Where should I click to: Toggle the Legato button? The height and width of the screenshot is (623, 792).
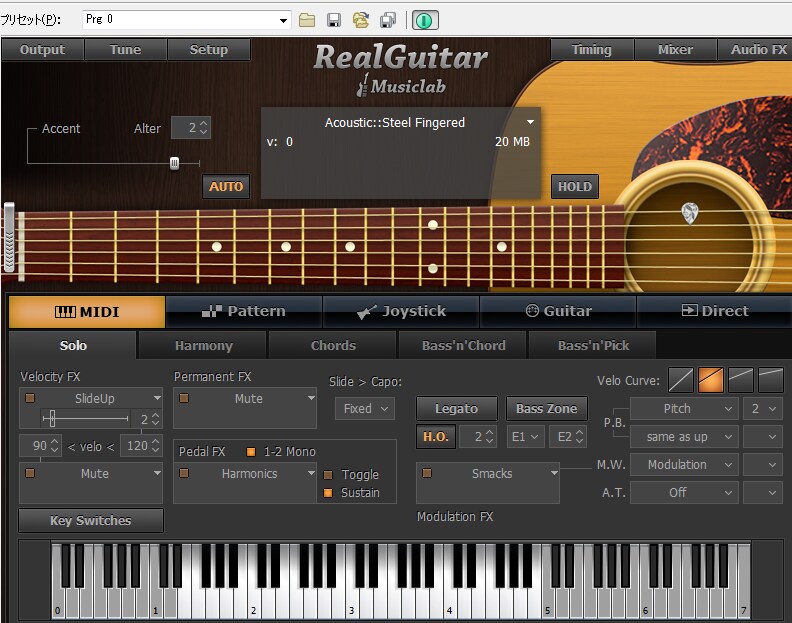click(x=457, y=408)
